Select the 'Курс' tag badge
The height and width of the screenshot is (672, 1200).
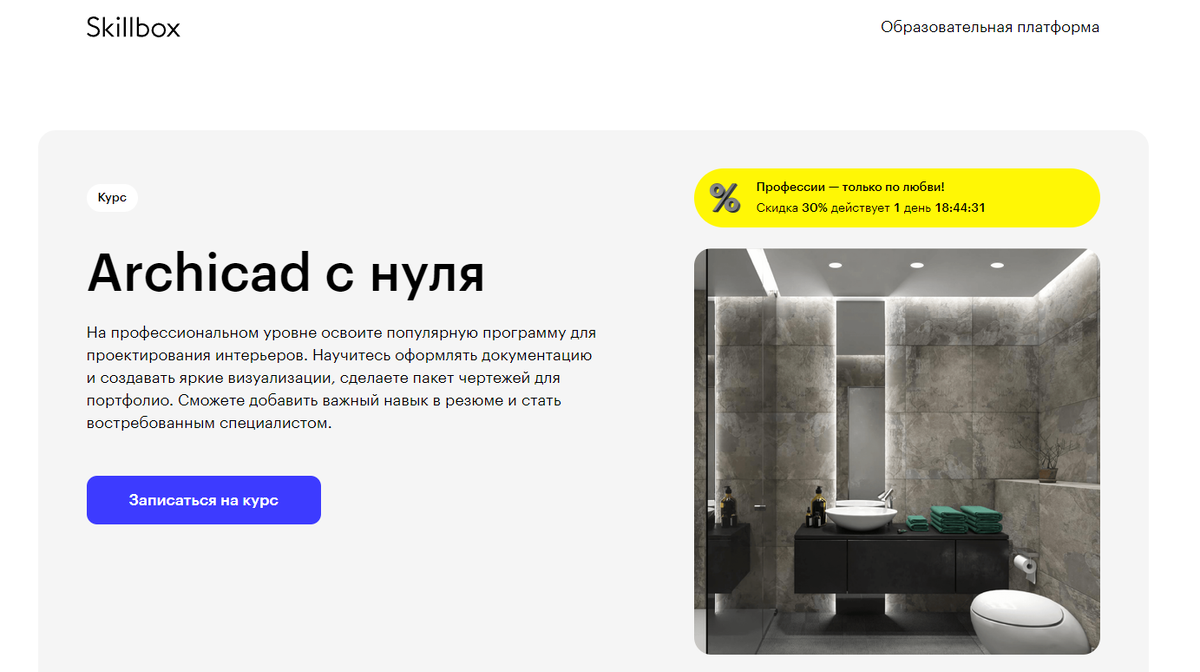[x=112, y=198]
